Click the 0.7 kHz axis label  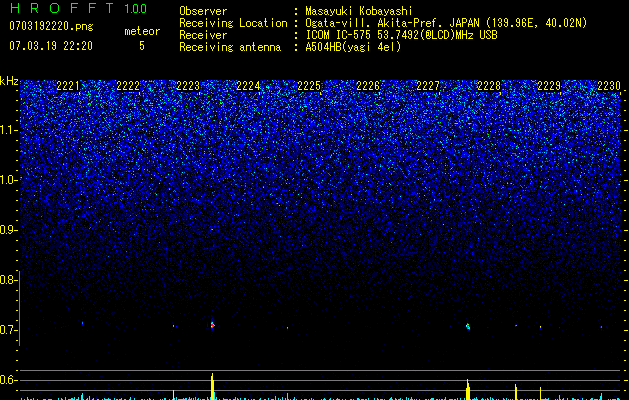click(8, 330)
